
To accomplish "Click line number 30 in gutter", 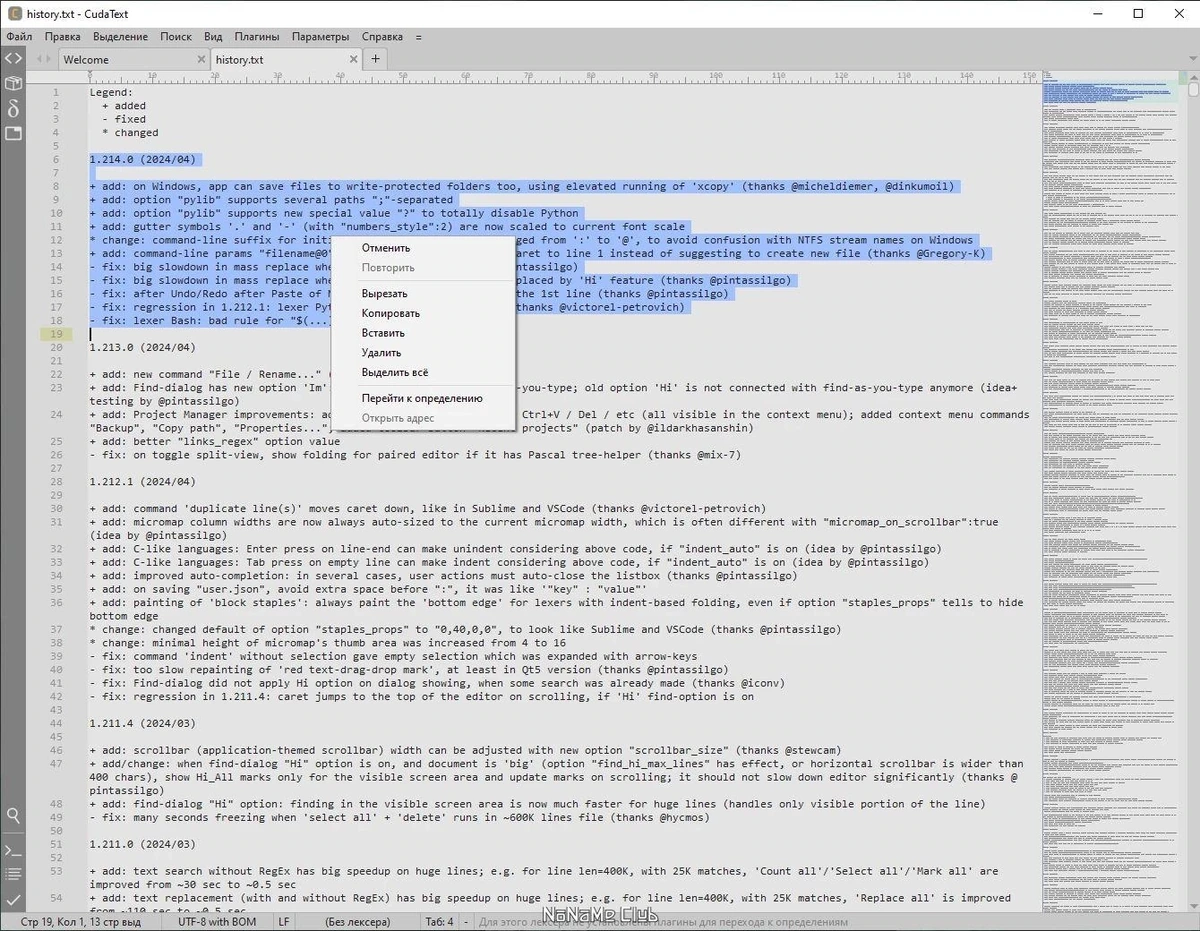I will click(x=55, y=509).
